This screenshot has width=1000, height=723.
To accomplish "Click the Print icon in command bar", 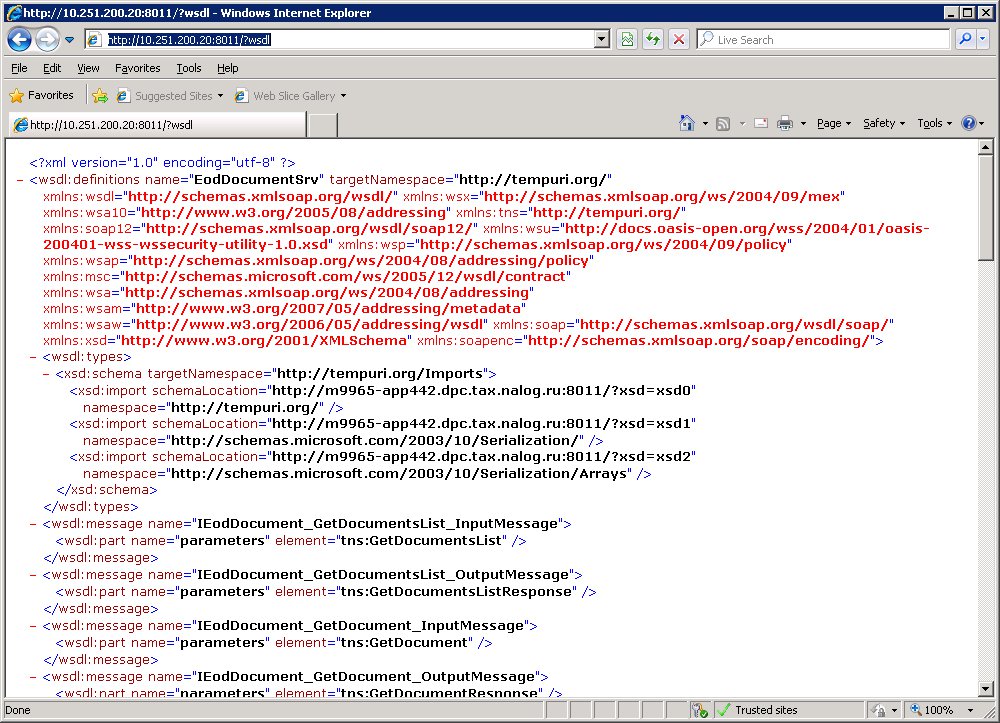I will tap(785, 123).
